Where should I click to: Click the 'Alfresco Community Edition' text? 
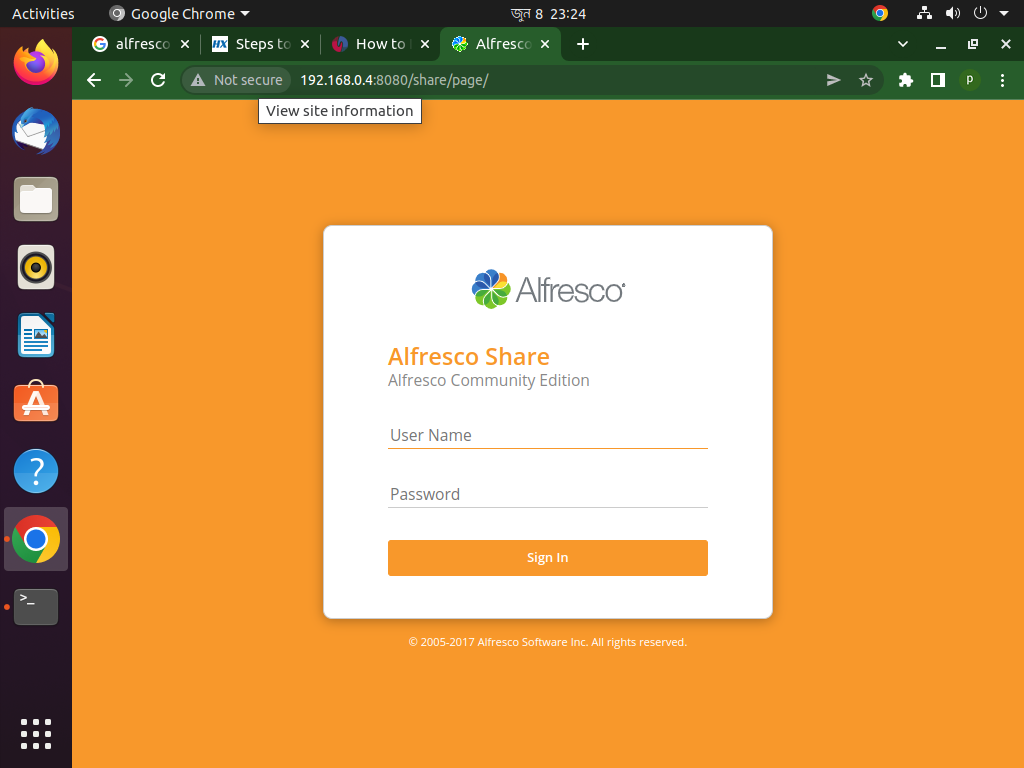pyautogui.click(x=488, y=380)
